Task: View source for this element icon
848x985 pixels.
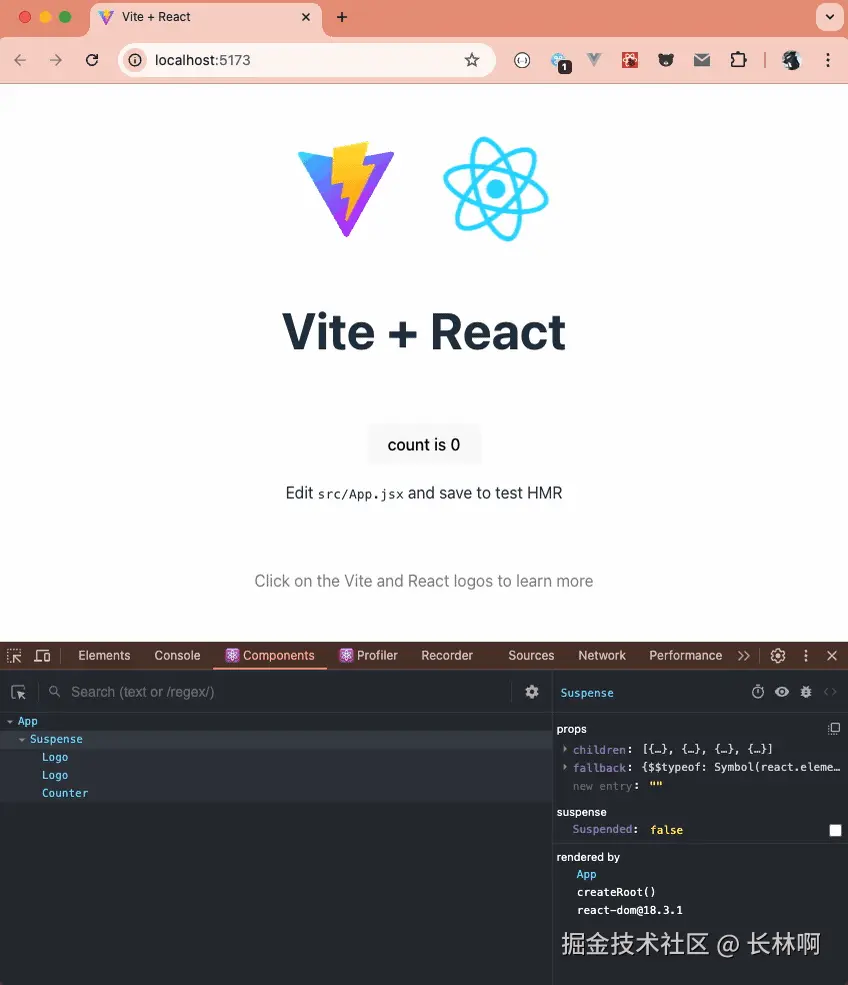Action: pyautogui.click(x=830, y=692)
